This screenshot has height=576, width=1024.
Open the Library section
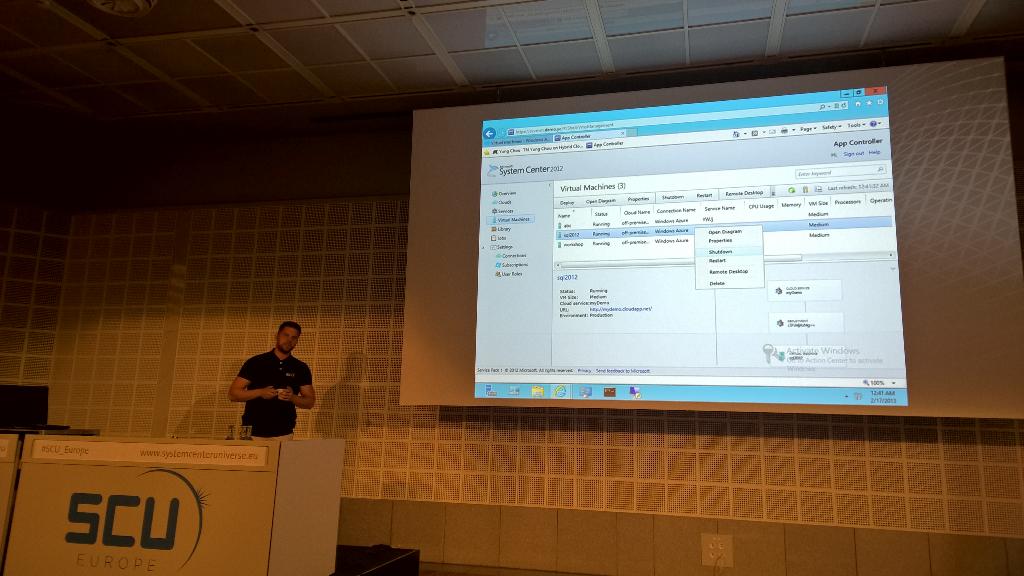(x=503, y=228)
